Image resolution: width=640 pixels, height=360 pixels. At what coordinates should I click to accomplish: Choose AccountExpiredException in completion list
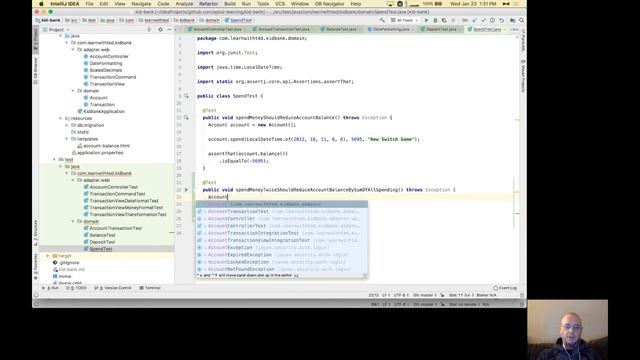[x=282, y=255]
